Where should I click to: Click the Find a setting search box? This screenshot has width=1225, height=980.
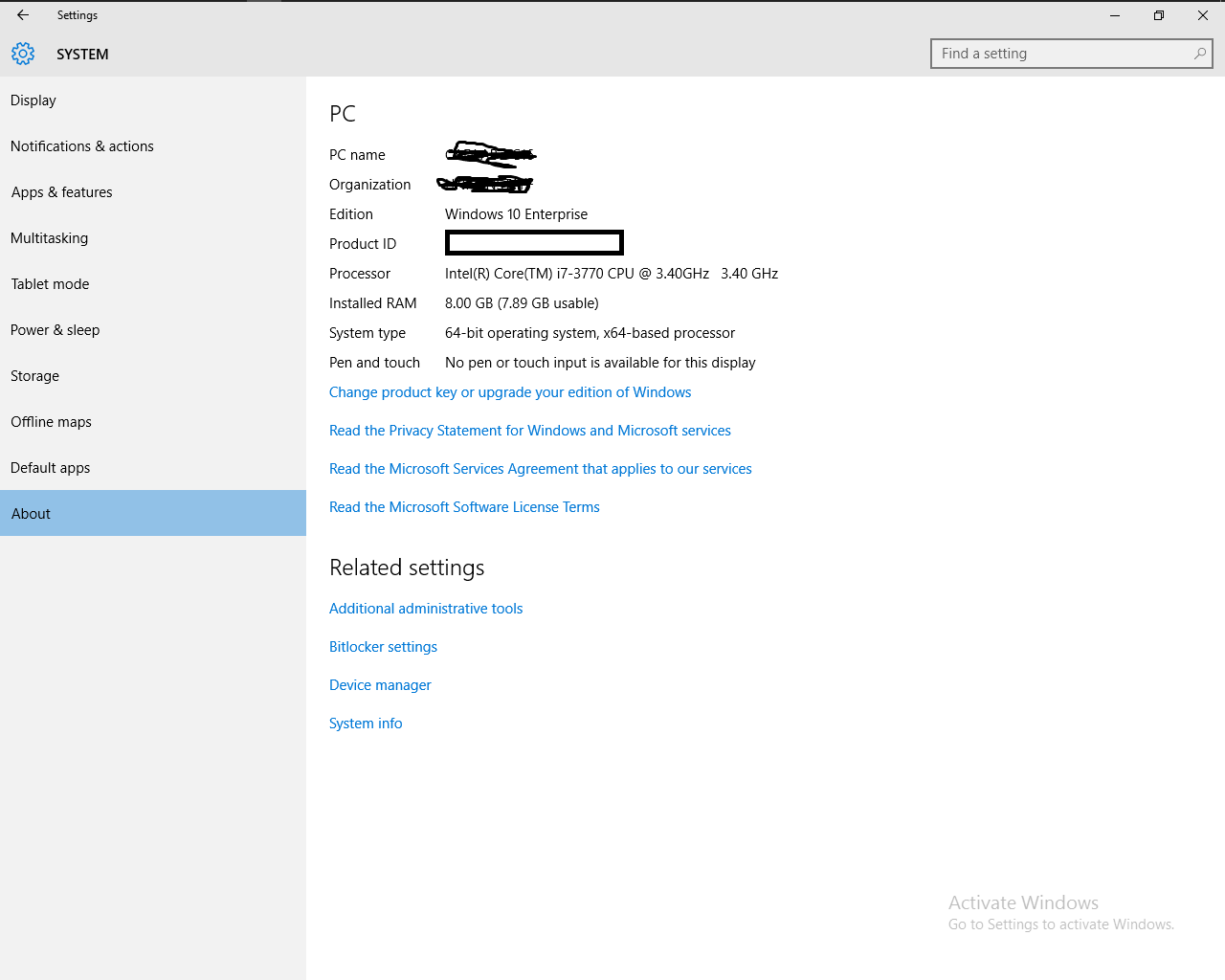tap(1053, 53)
